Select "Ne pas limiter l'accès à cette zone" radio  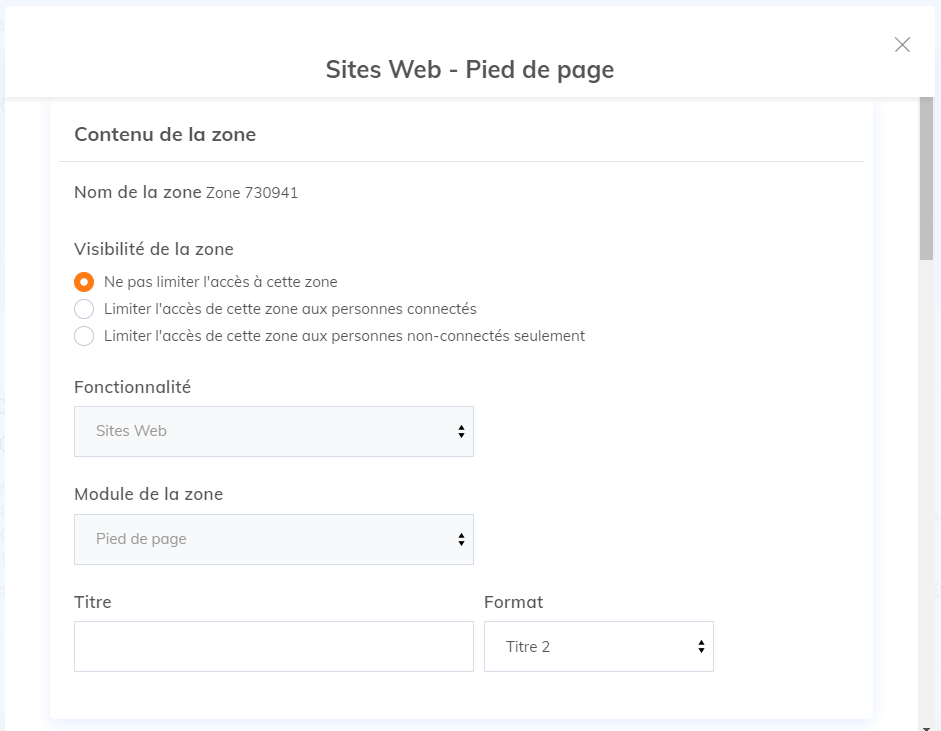tap(85, 282)
